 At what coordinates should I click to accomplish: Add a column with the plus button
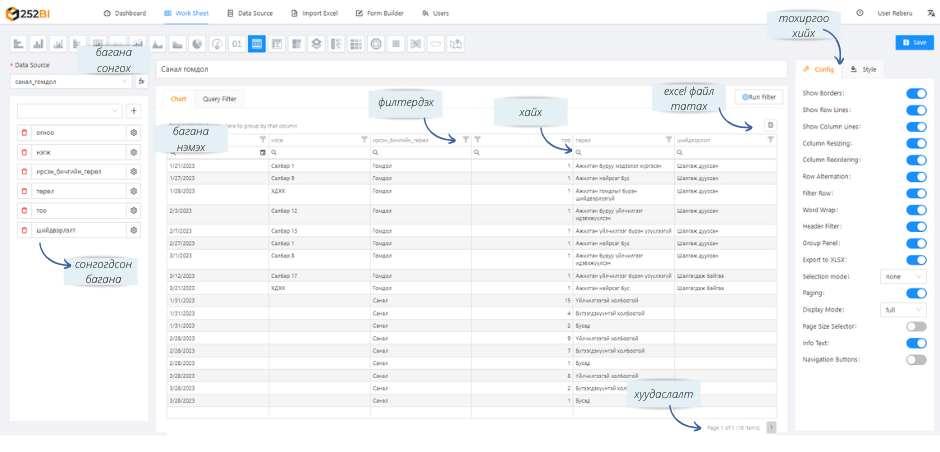coord(134,111)
